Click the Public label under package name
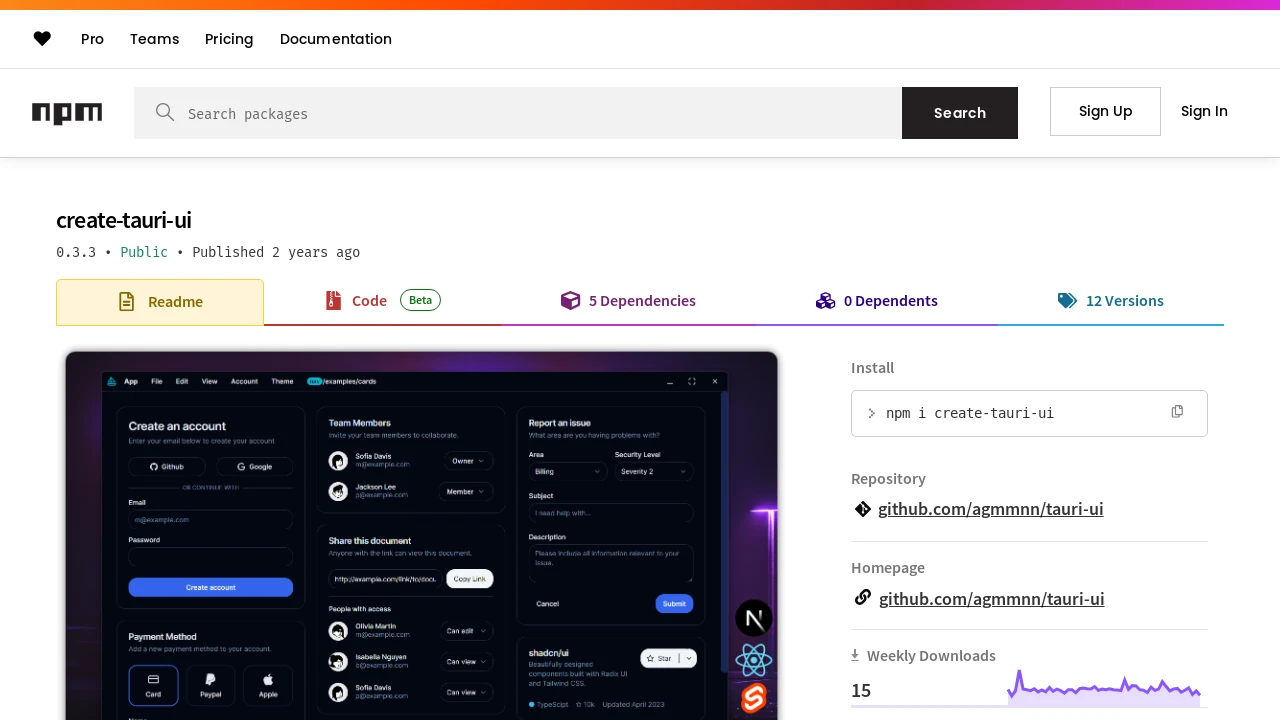Viewport: 1280px width, 720px height. 144,252
